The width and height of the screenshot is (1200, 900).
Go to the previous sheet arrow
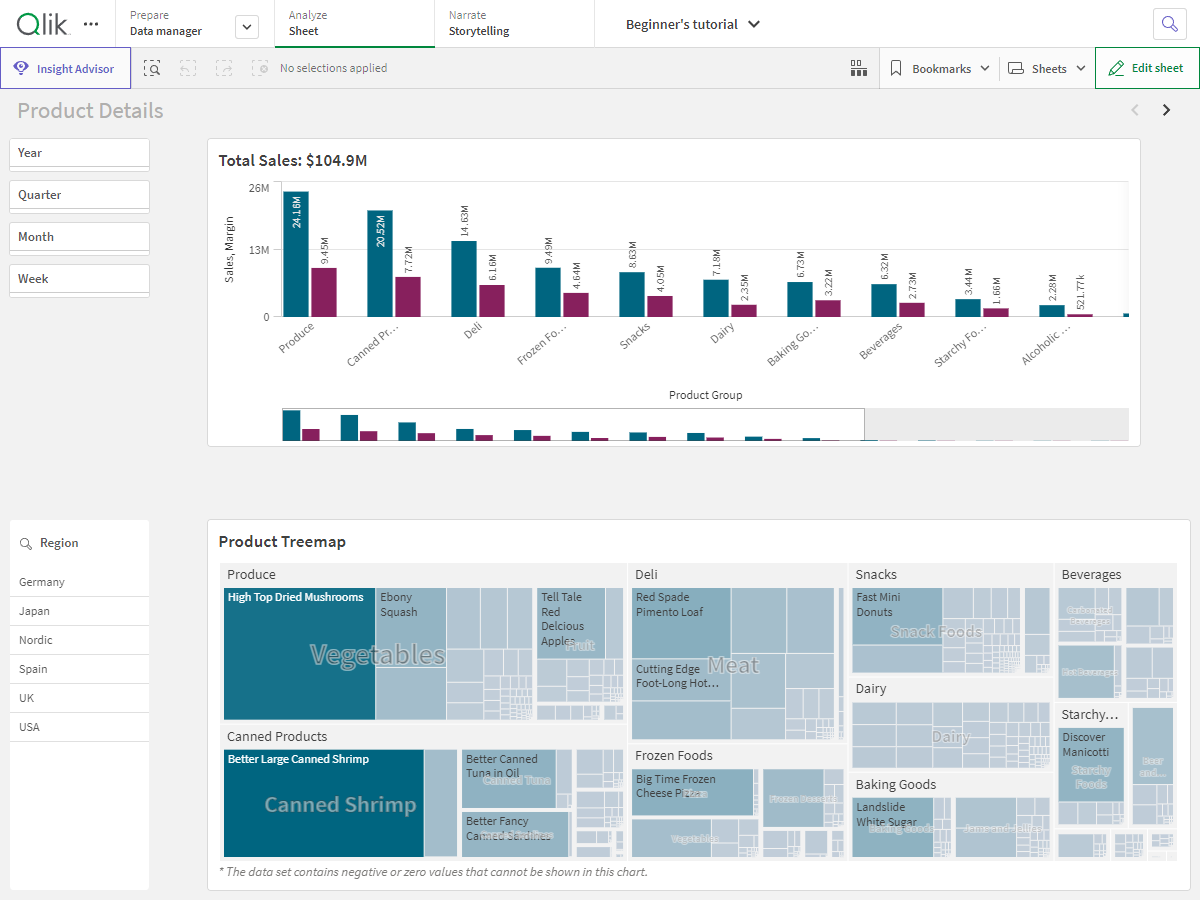coord(1135,110)
